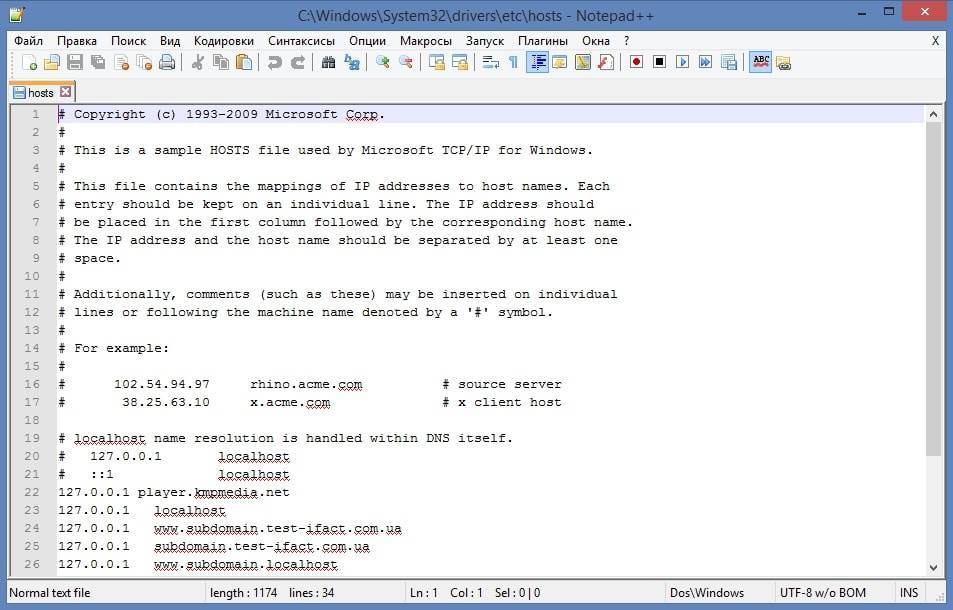Screen dimensions: 953x610
Task: Toggle word wrap toolbar button
Action: [490, 62]
